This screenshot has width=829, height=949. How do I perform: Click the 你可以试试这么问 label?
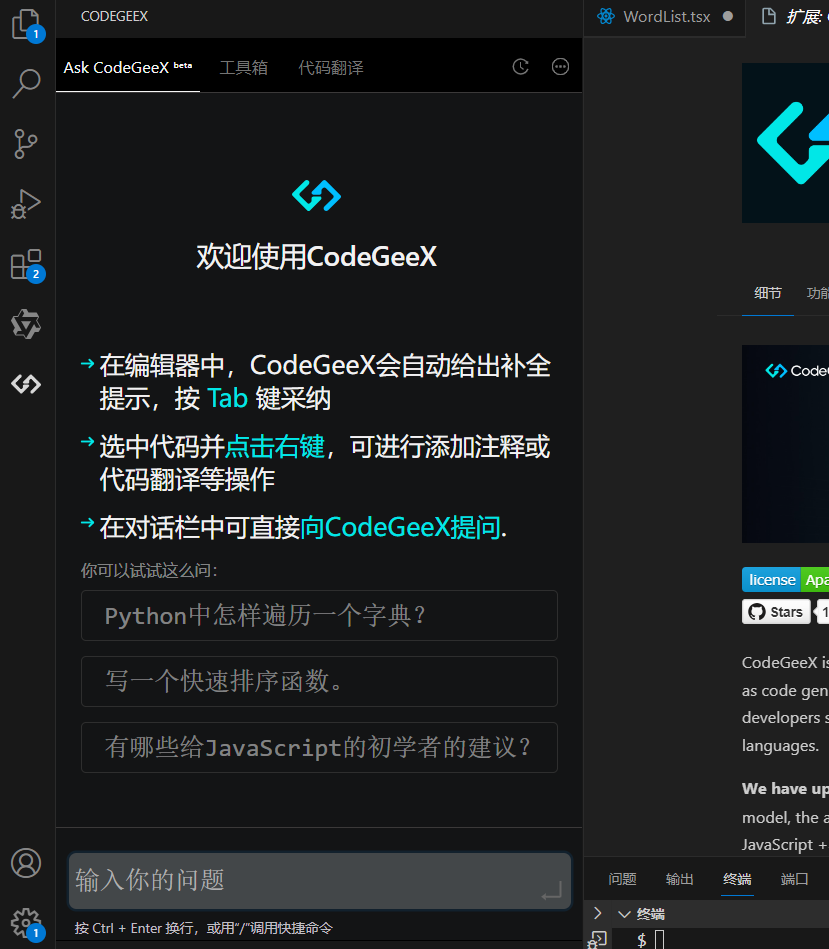tap(149, 570)
